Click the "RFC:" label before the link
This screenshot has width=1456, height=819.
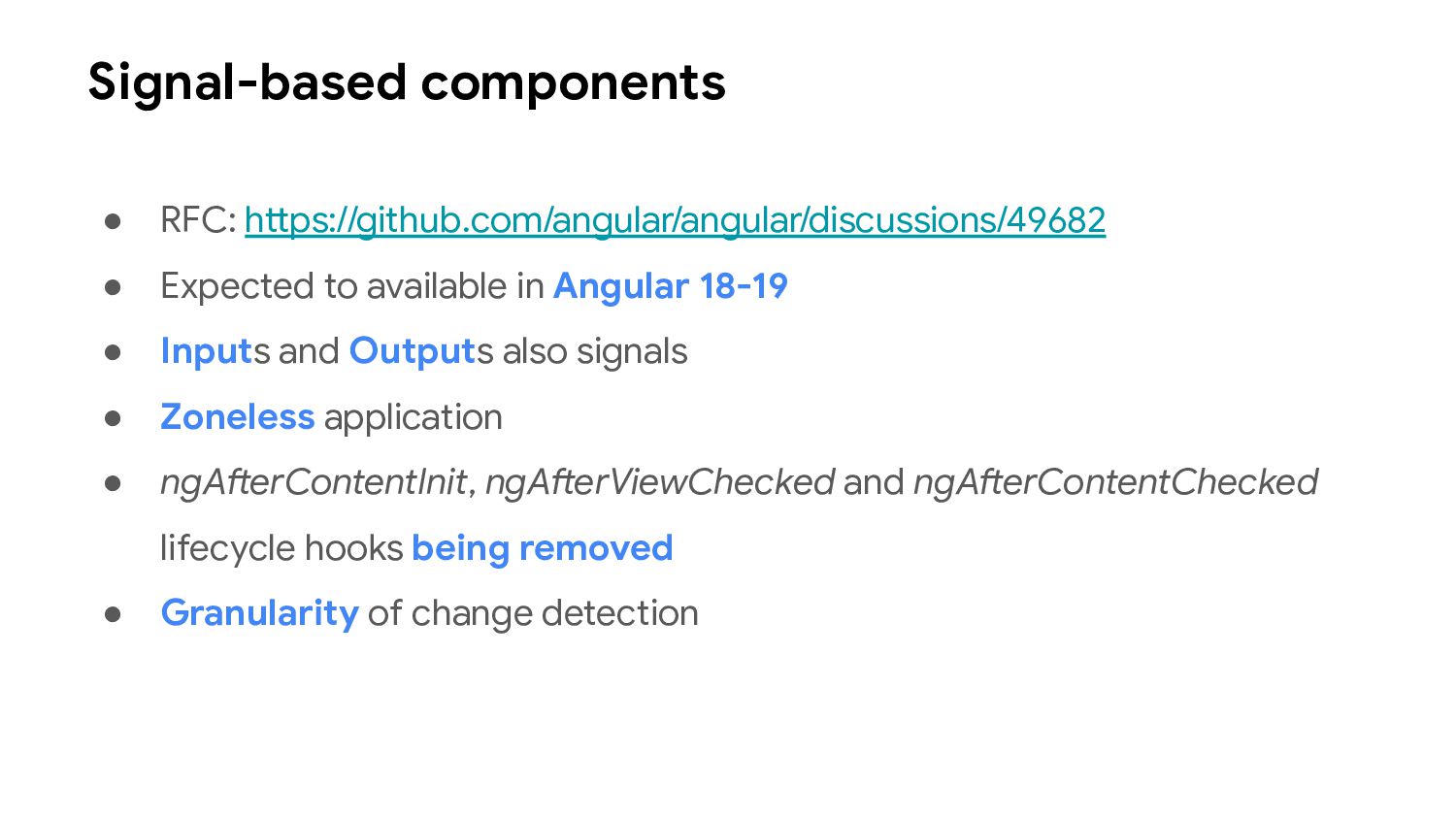[x=198, y=220]
